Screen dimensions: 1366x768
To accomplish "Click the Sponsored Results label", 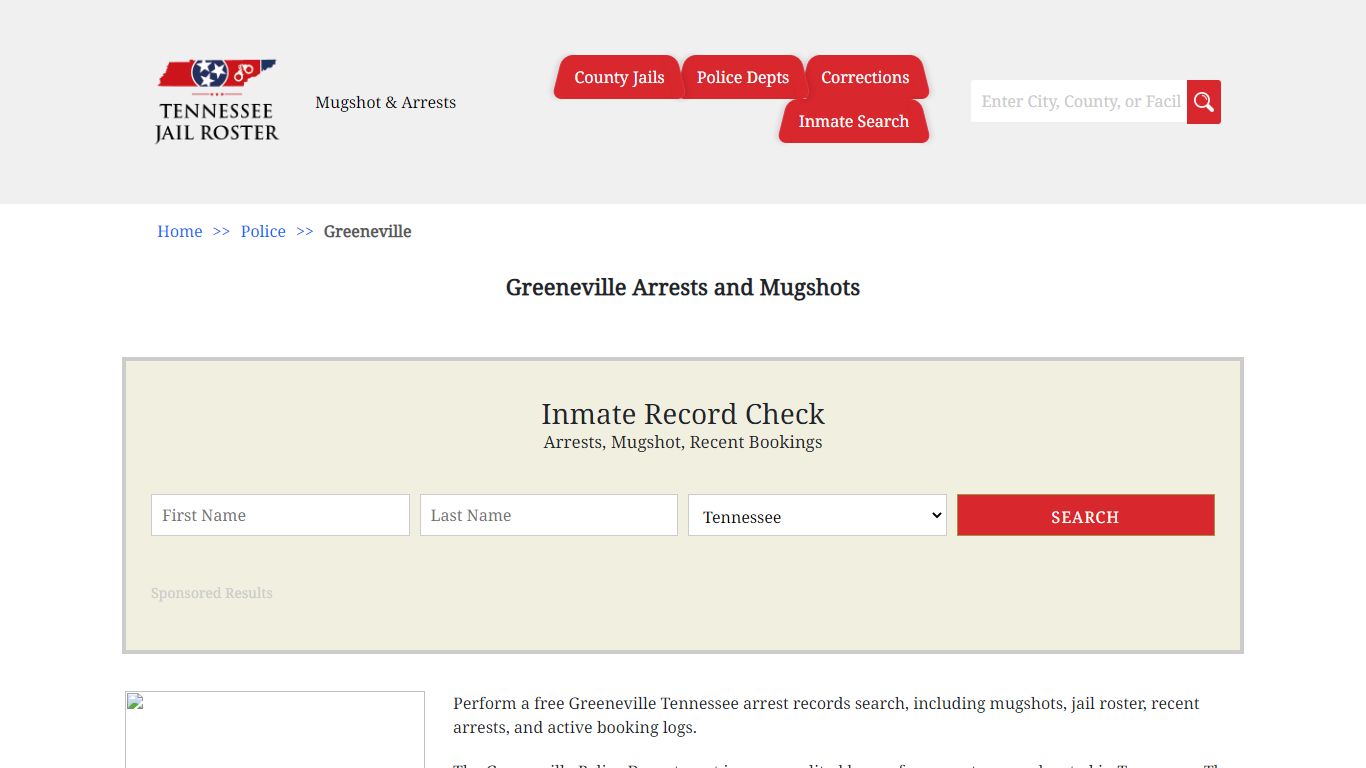I will tap(212, 593).
